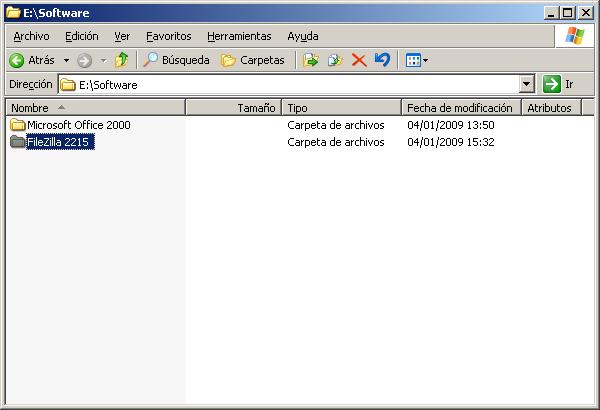The image size is (600, 410).
Task: Click the Forward arrow icon
Action: (84, 60)
